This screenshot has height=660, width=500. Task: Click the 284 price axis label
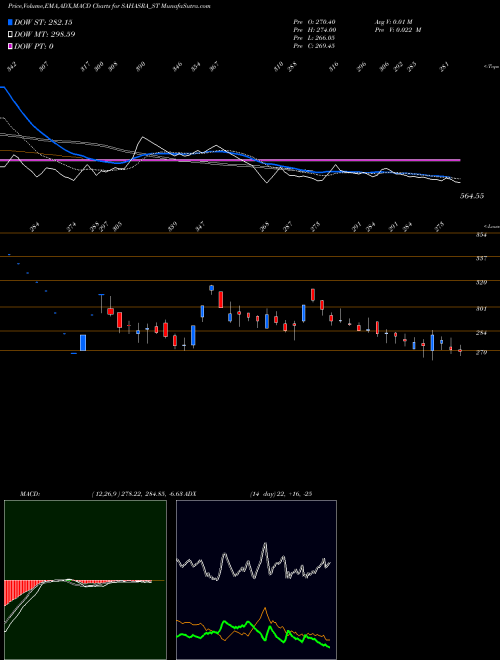(x=481, y=333)
